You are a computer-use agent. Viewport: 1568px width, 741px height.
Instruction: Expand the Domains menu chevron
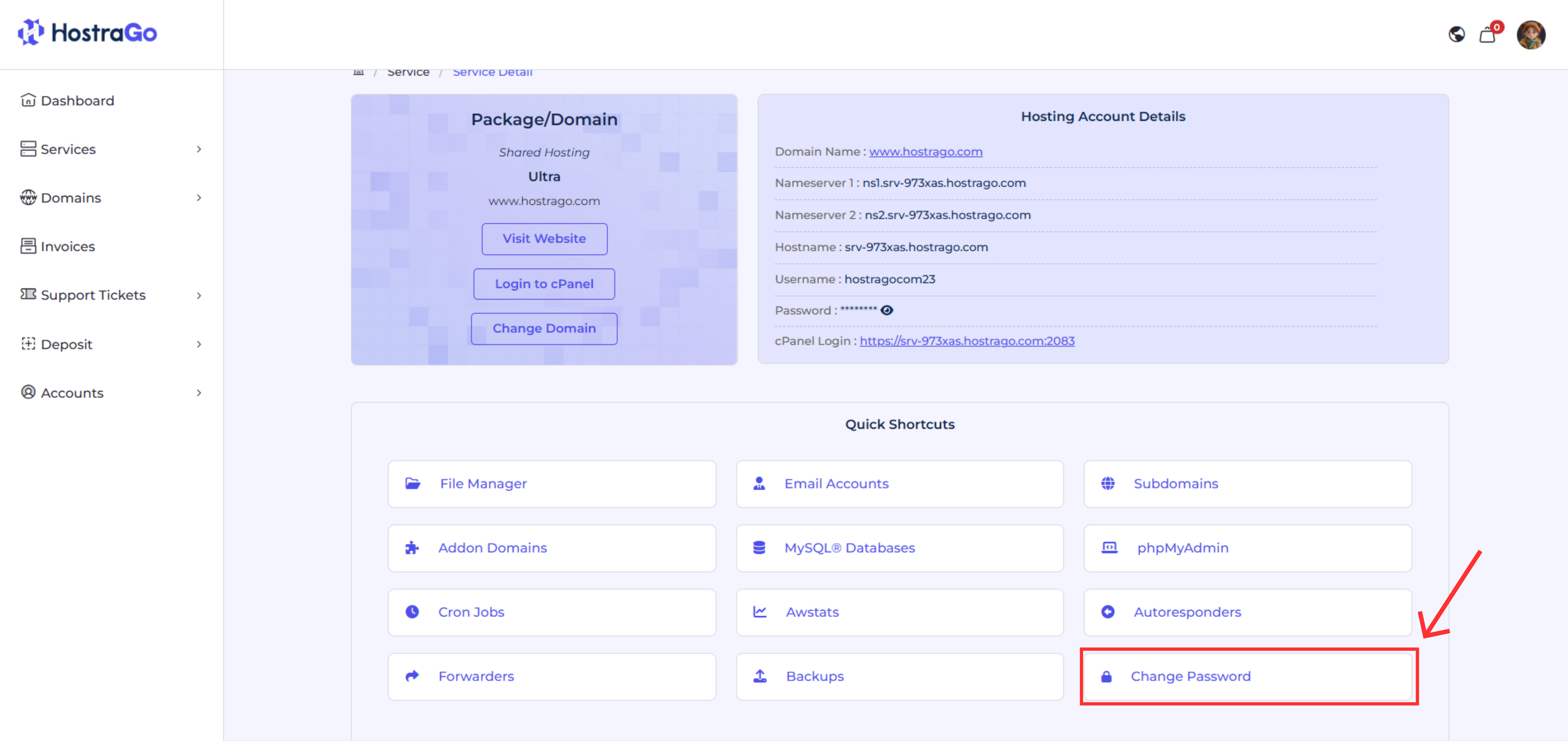tap(198, 198)
